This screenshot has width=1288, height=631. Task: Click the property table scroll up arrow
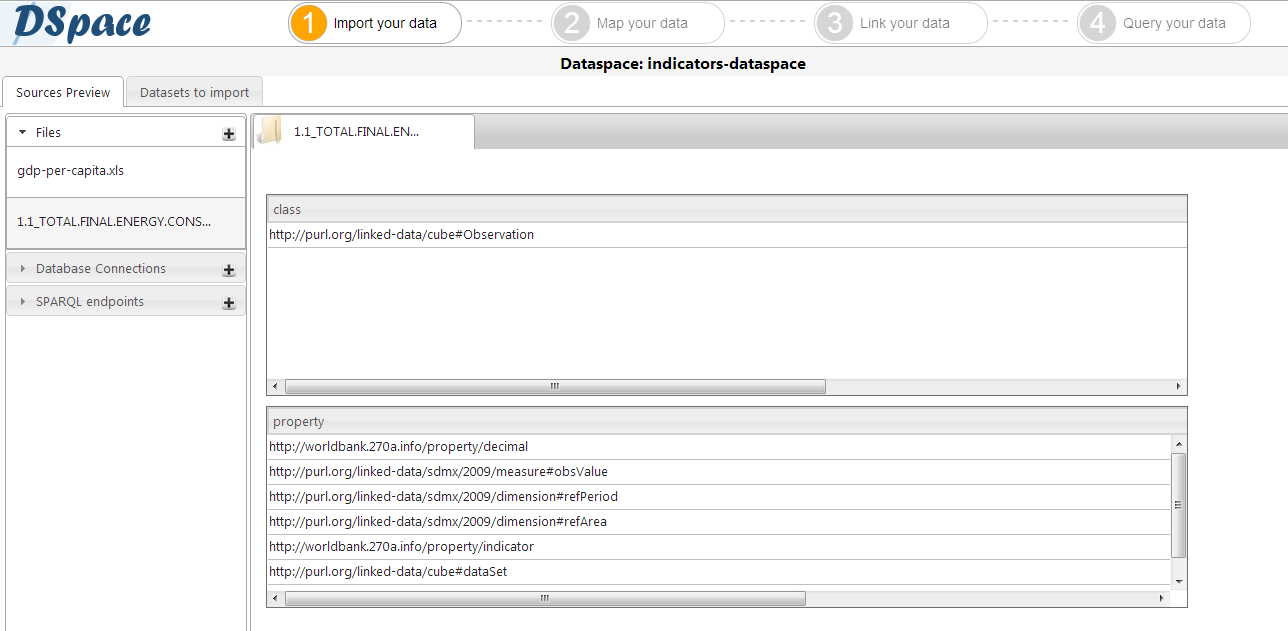click(1179, 444)
